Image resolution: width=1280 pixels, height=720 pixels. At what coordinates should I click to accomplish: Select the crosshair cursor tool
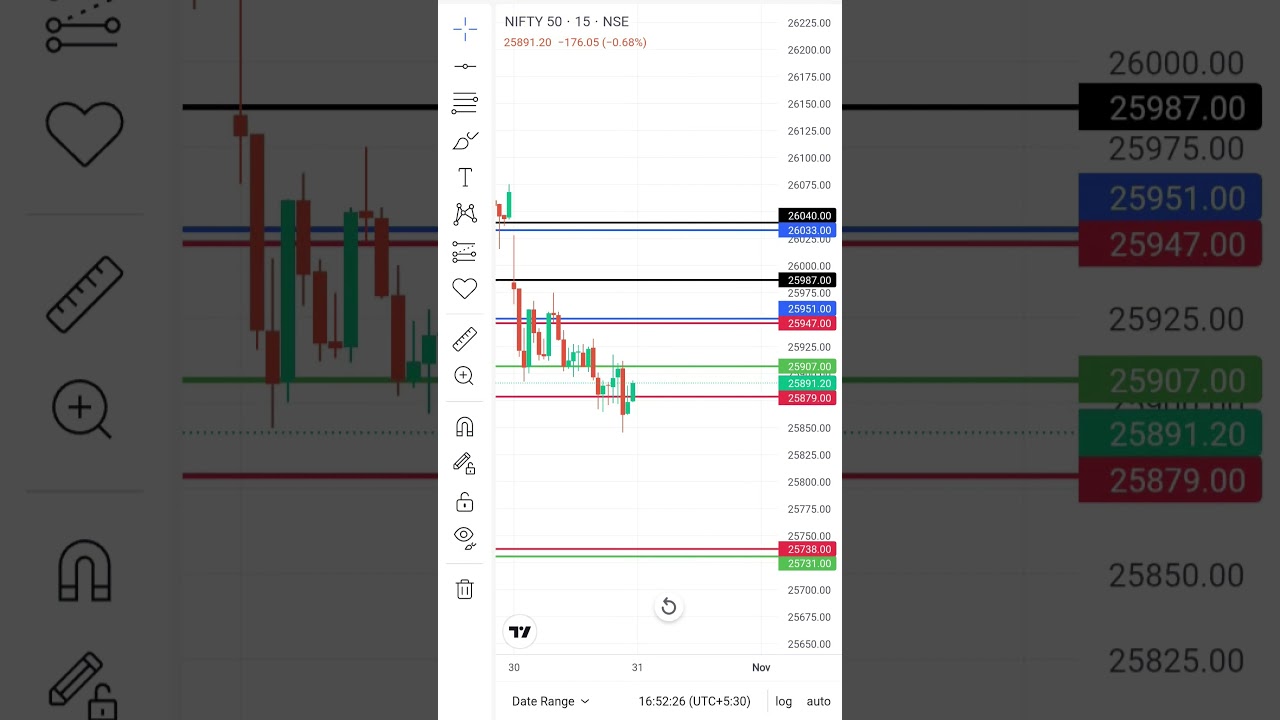pos(465,29)
